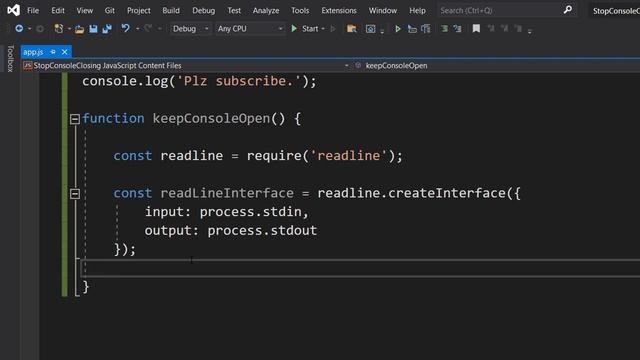Screen dimensions: 640x360
Task: Click the Save All icon
Action: pyautogui.click(x=107, y=29)
